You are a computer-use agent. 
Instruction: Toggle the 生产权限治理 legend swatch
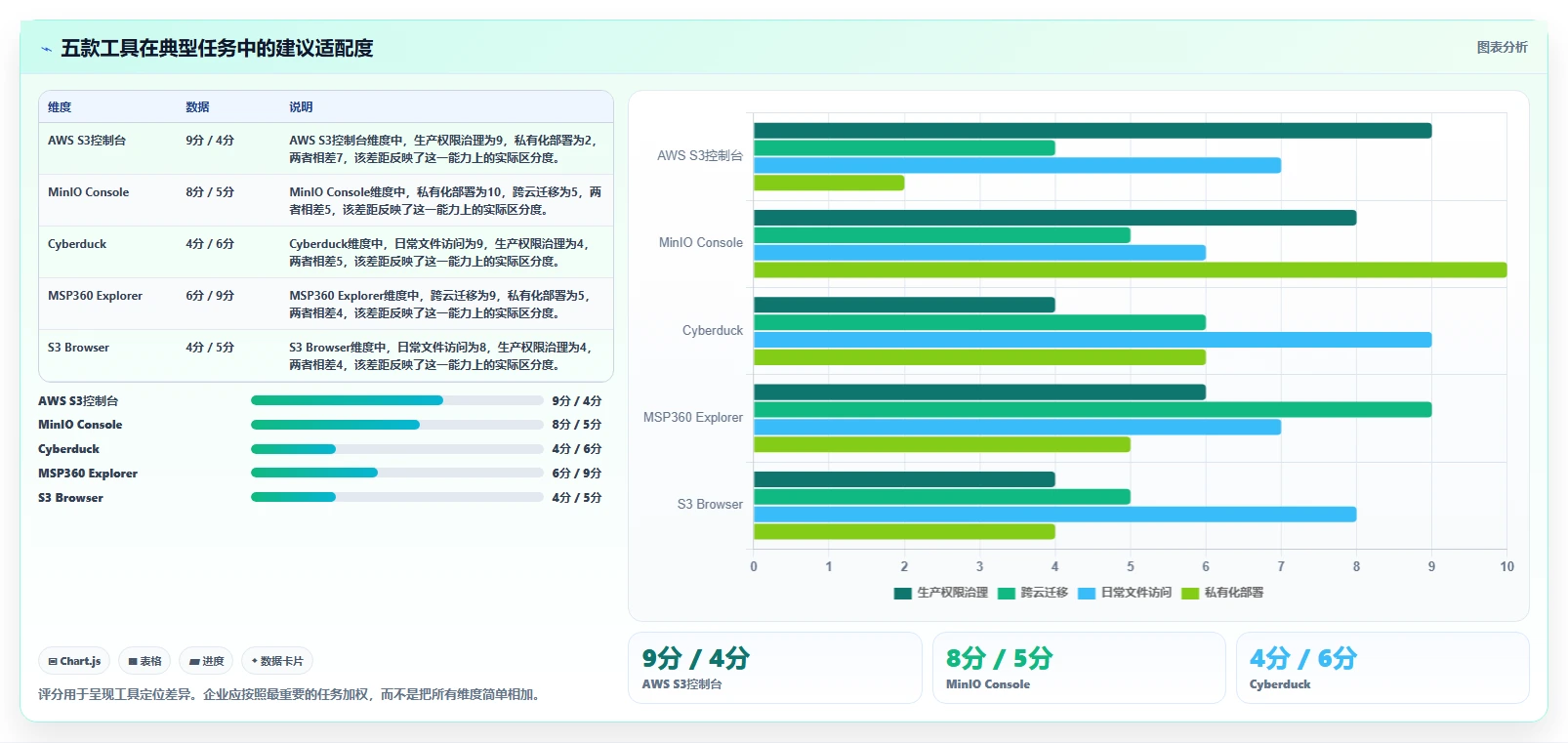902,593
